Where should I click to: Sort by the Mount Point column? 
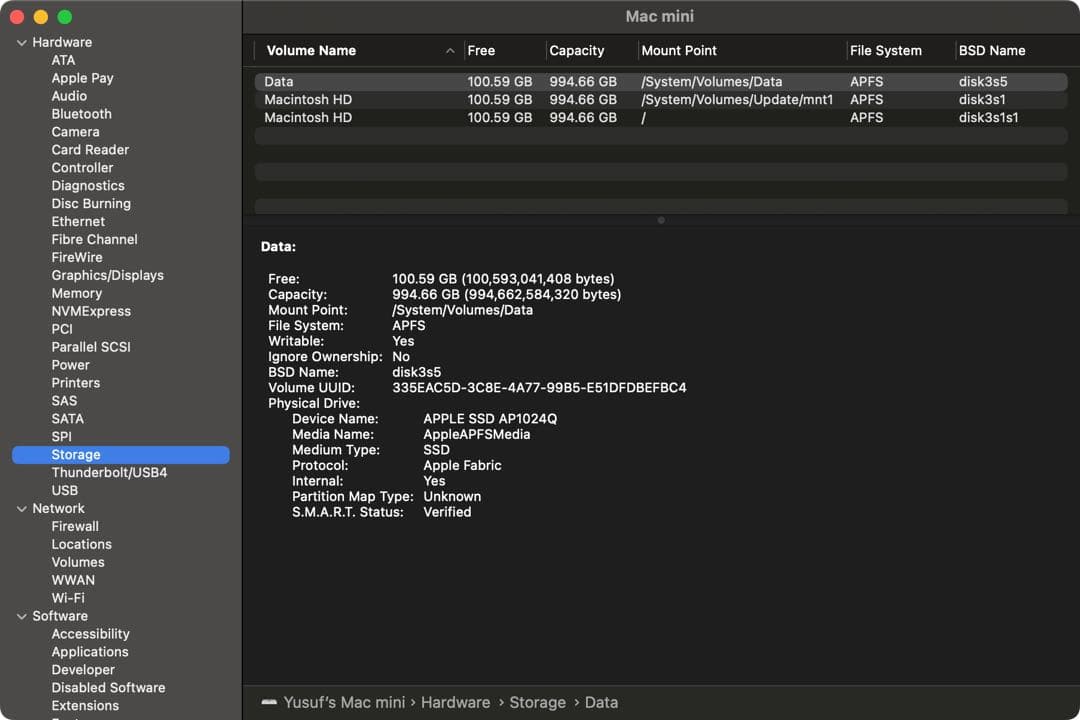point(679,51)
